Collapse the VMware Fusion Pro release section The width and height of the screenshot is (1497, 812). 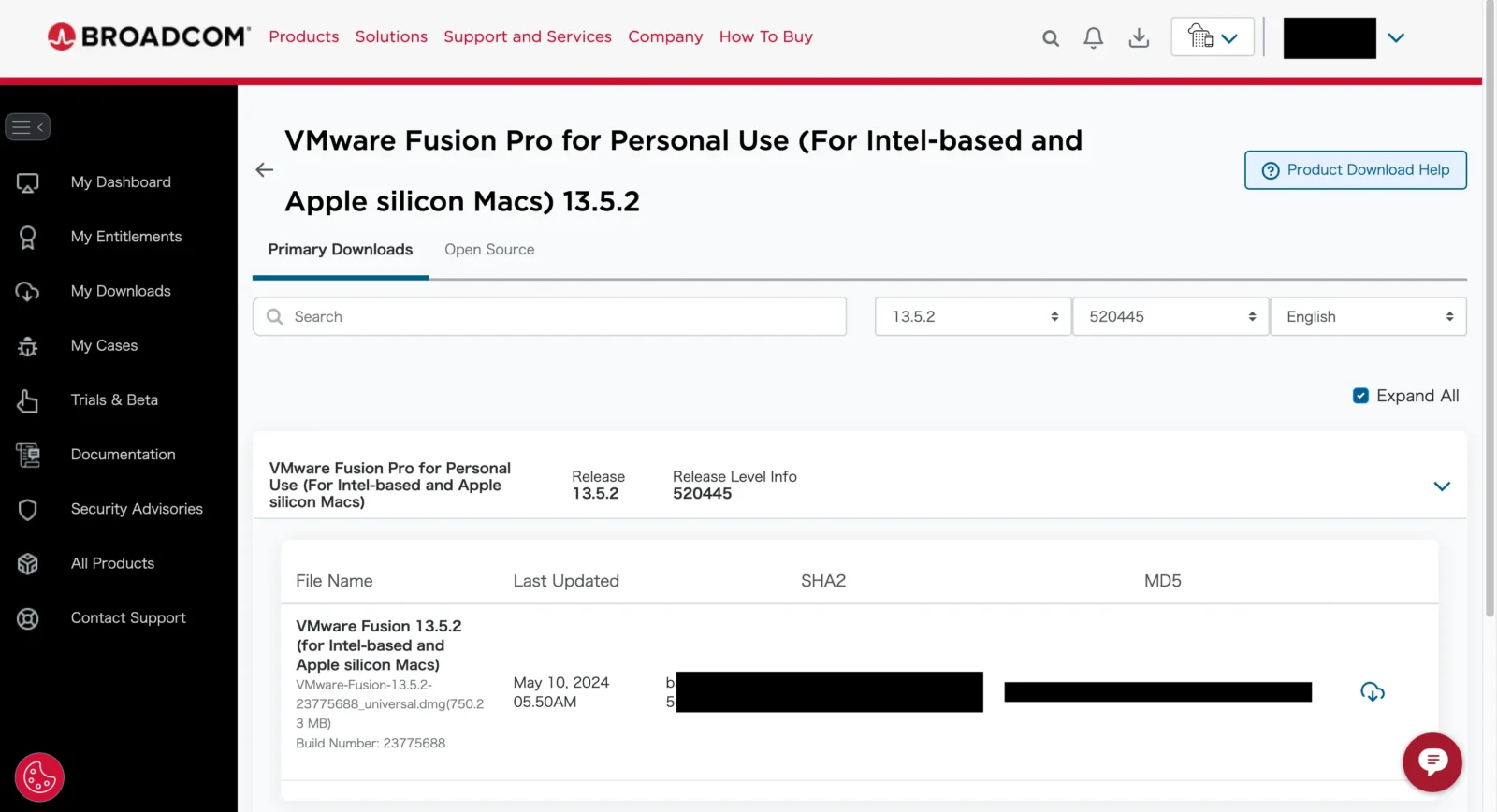[x=1442, y=486]
